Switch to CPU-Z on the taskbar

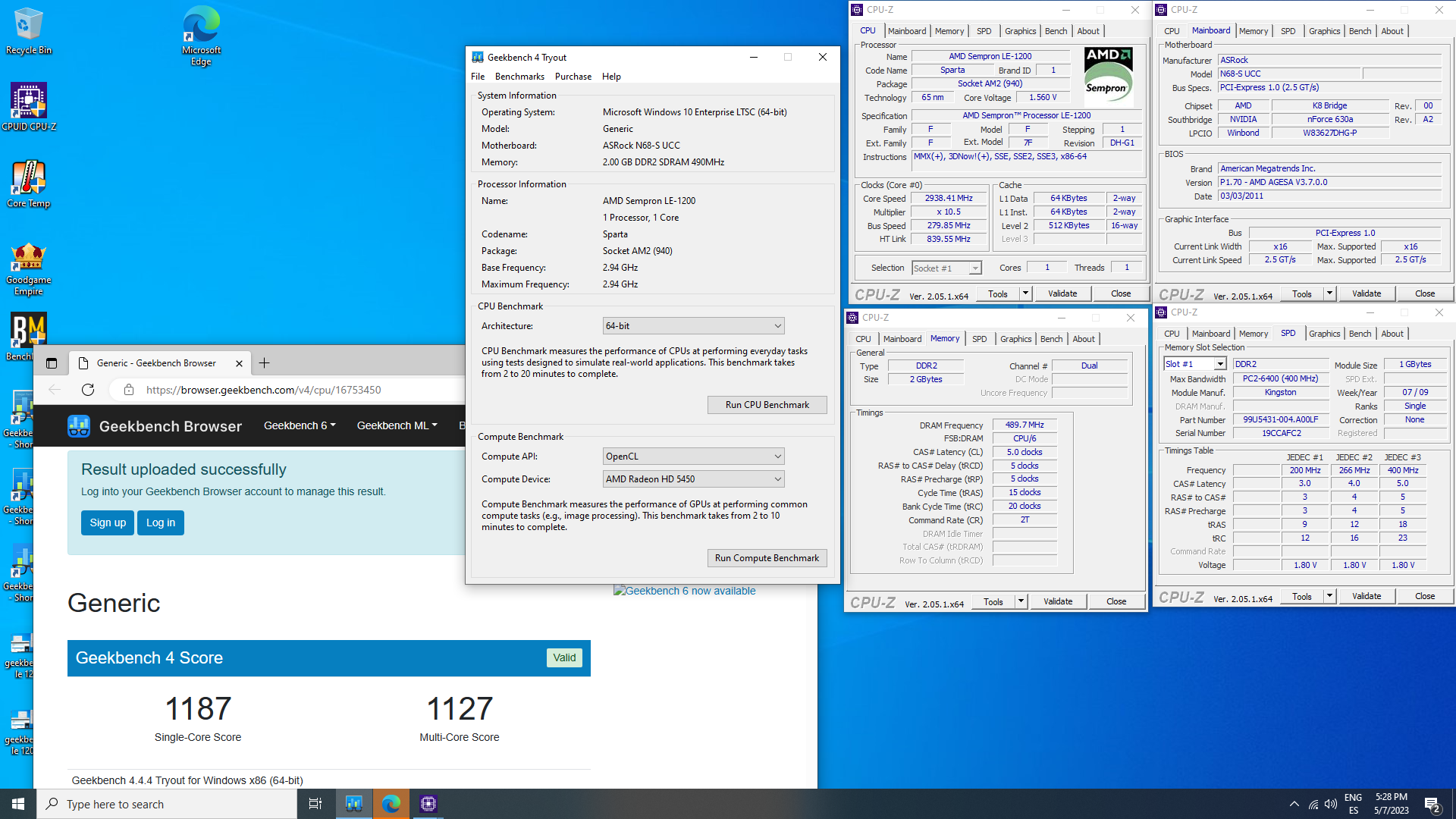(x=428, y=804)
